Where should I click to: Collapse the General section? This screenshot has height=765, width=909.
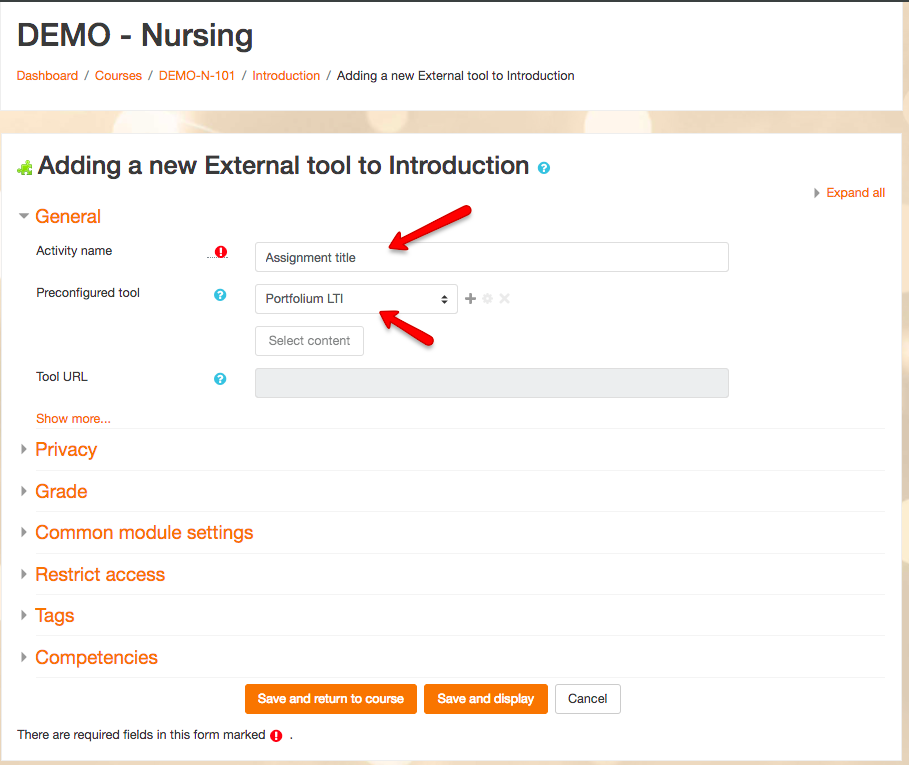(x=67, y=217)
